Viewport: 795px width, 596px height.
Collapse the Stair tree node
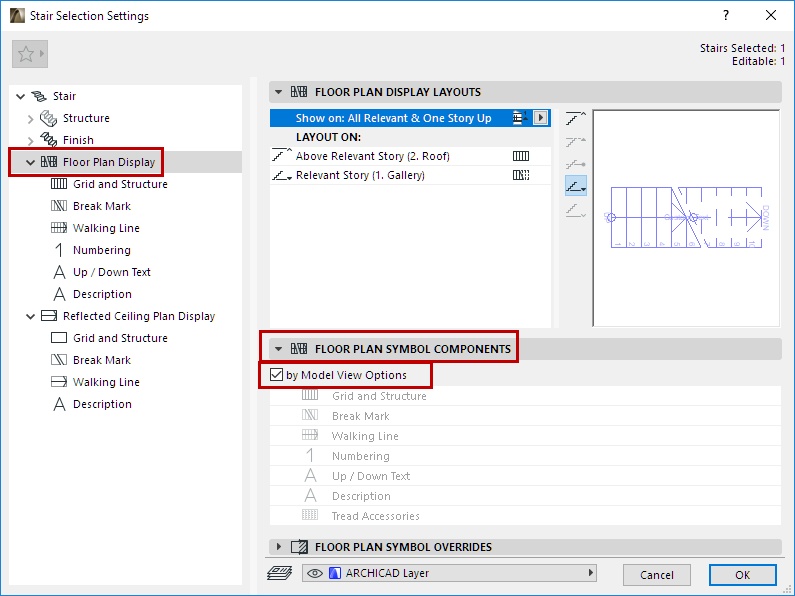coord(20,96)
